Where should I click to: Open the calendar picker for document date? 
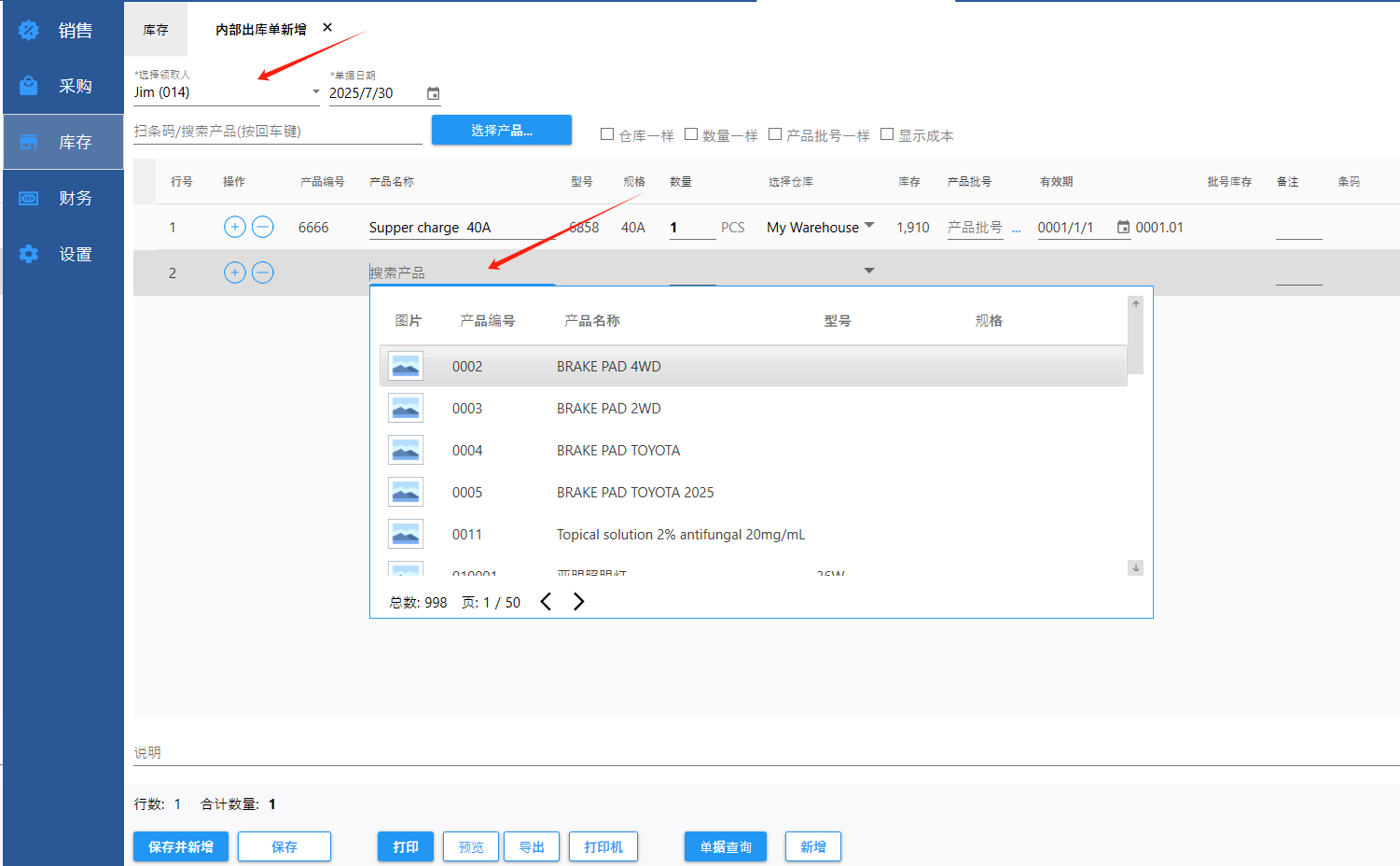click(433, 93)
